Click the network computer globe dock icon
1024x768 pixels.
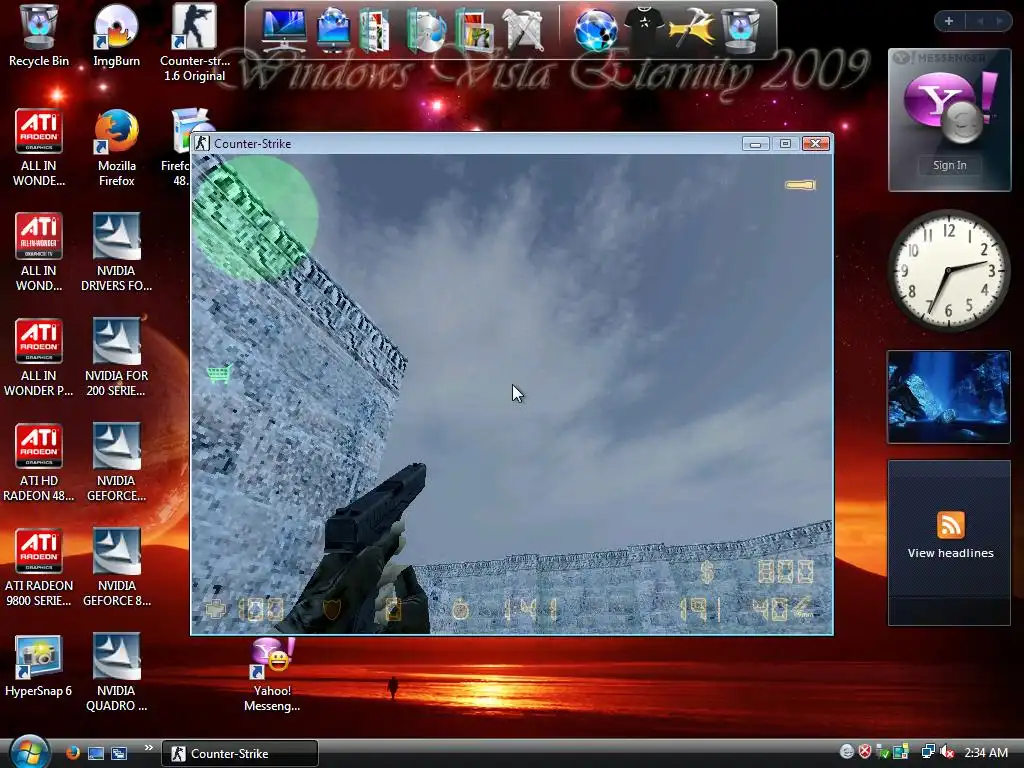coord(333,29)
